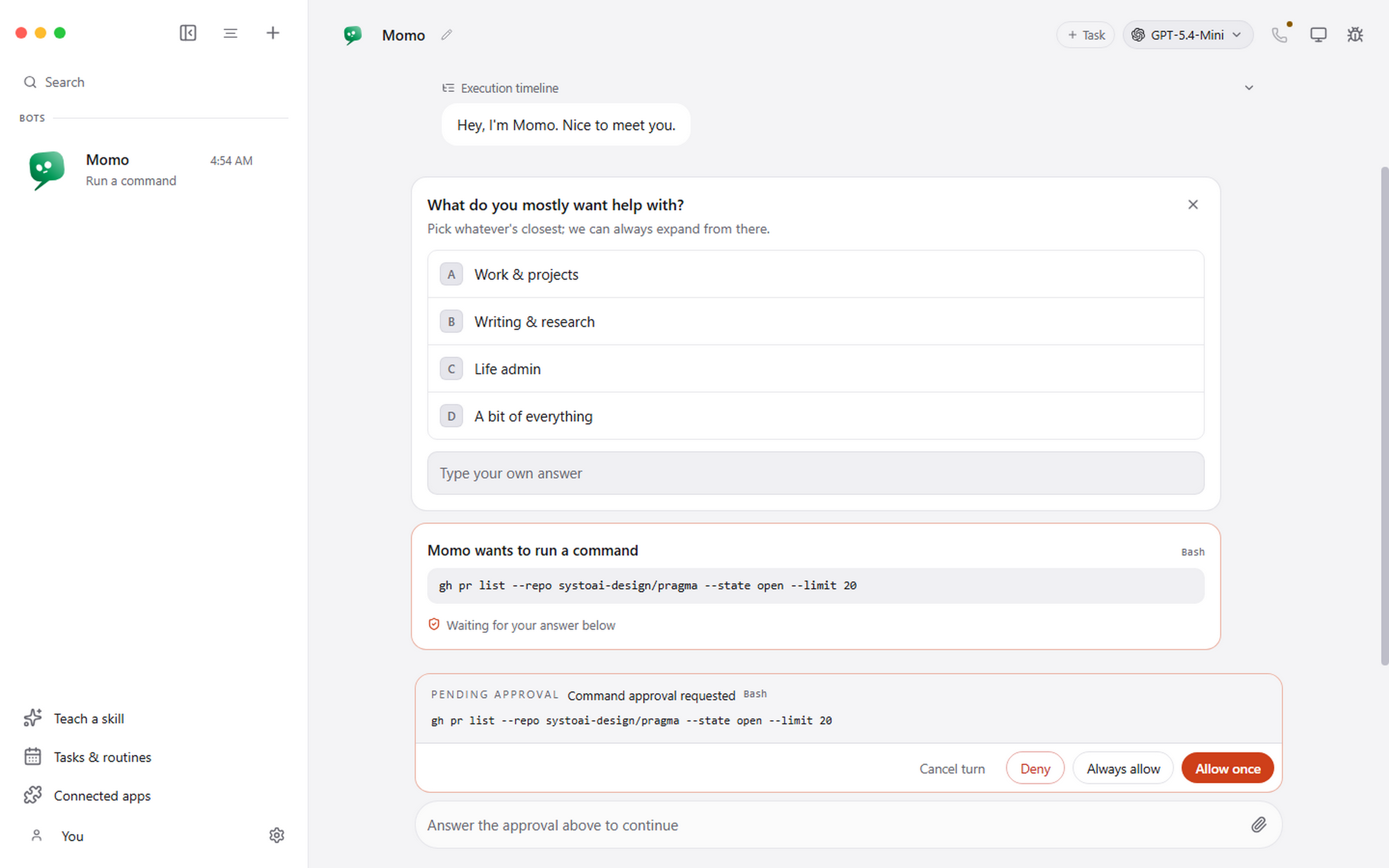Image resolution: width=1389 pixels, height=868 pixels.
Task: Click the gh pr list command code block
Action: pyautogui.click(x=816, y=585)
